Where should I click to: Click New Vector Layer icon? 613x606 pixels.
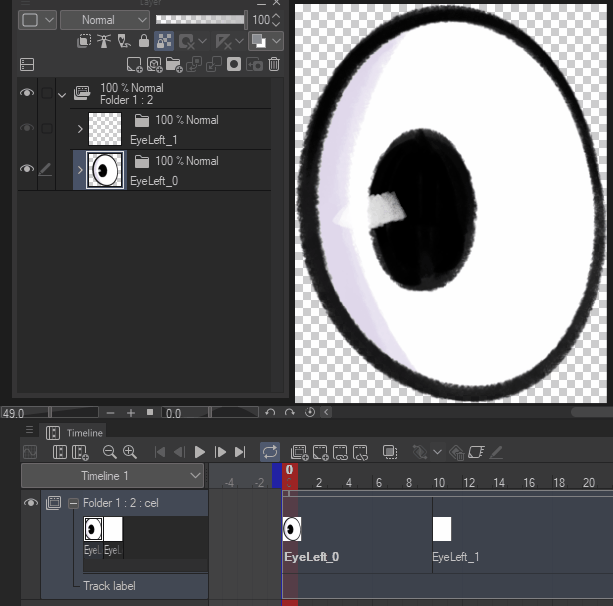tap(154, 65)
